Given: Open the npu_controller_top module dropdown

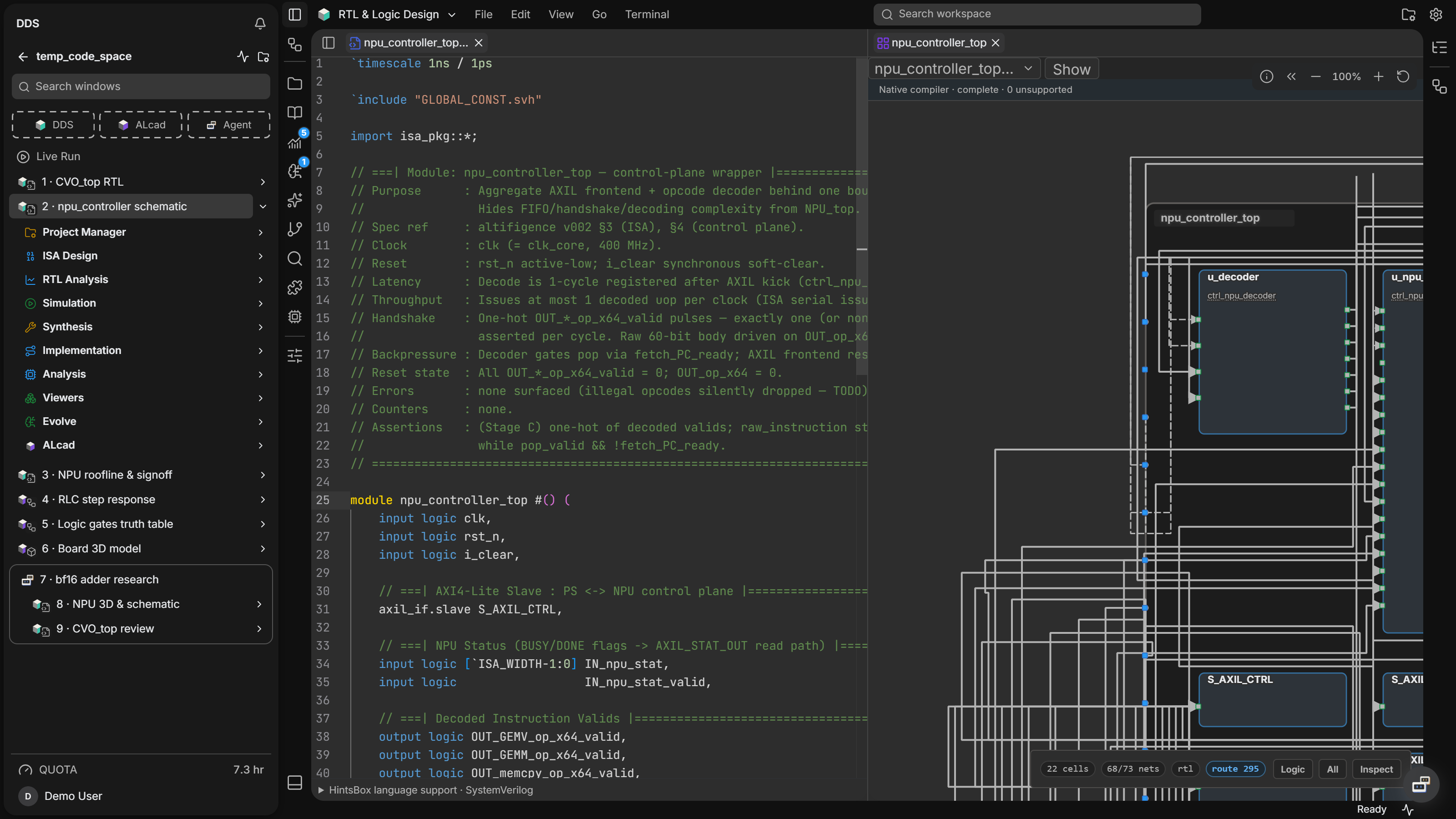Looking at the screenshot, I should 954,69.
